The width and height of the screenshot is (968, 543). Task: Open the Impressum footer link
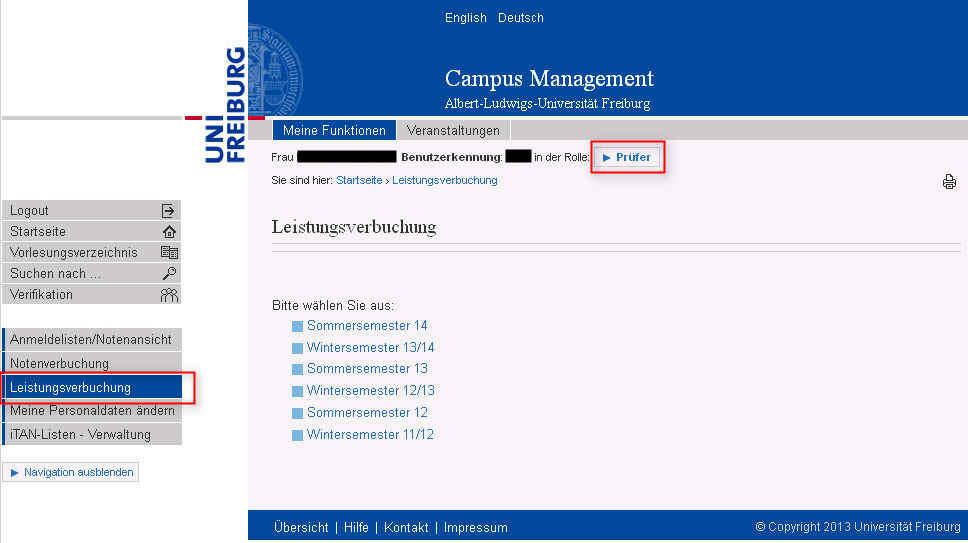point(475,528)
